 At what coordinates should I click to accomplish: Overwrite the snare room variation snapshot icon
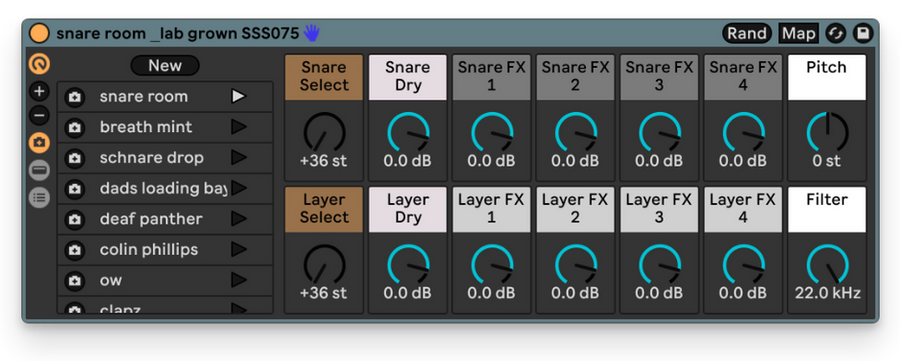point(74,97)
